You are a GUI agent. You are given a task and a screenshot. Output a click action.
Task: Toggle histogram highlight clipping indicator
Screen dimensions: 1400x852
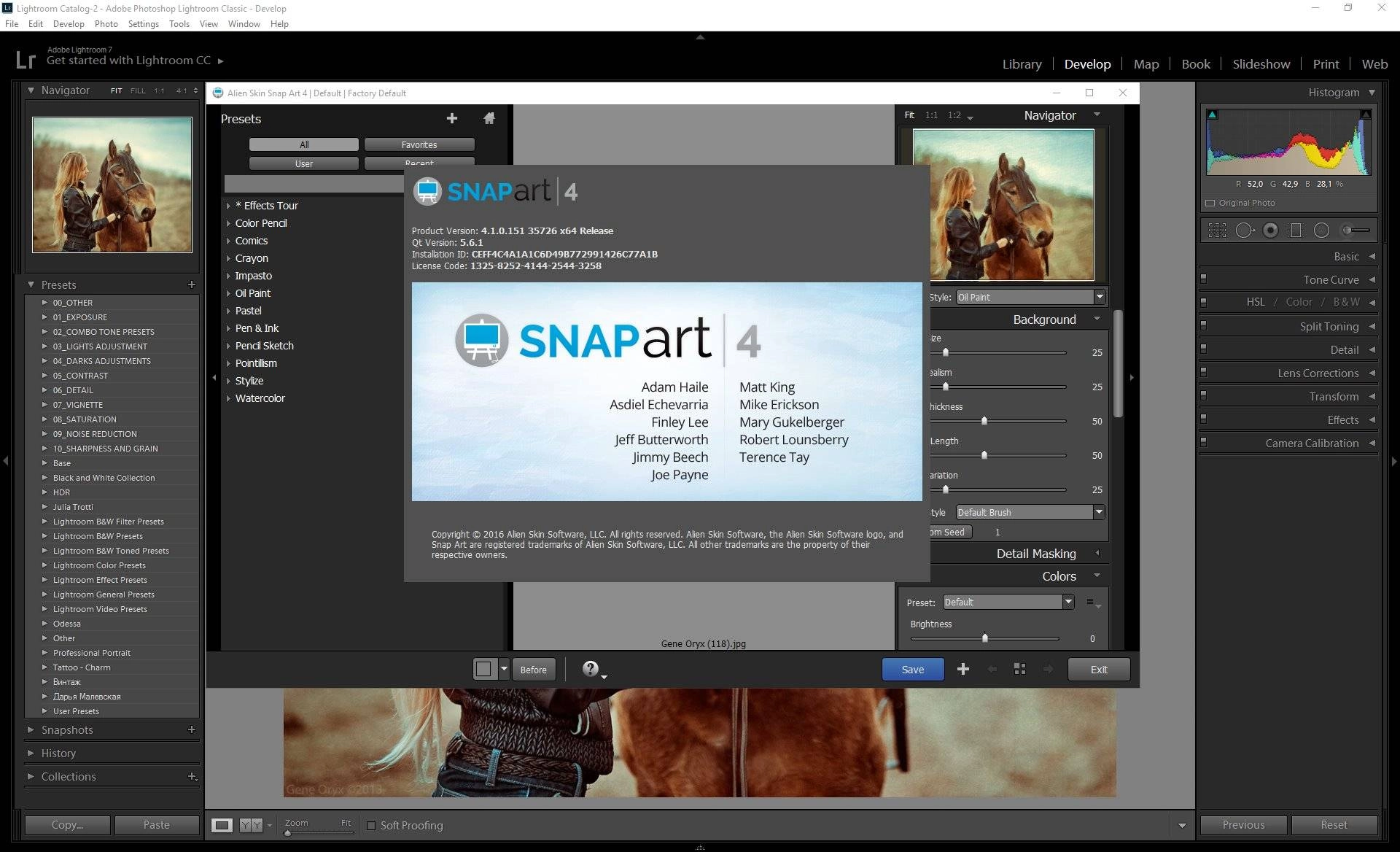1366,115
